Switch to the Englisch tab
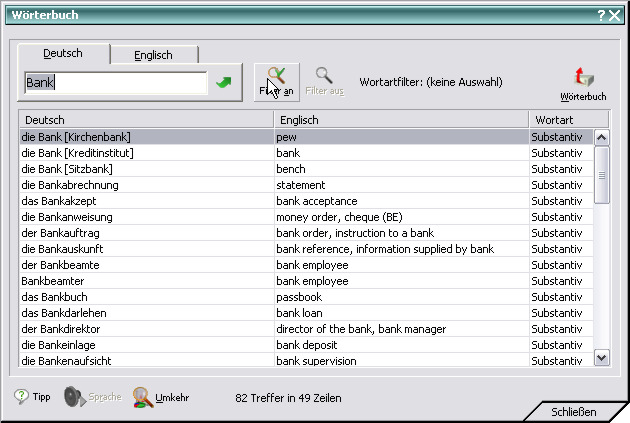 (154, 55)
